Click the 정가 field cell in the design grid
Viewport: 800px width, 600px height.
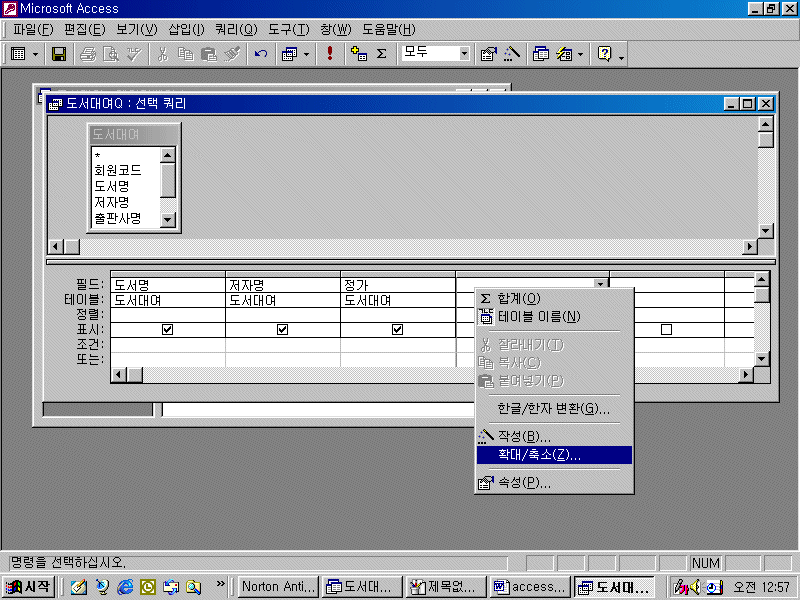tap(398, 285)
